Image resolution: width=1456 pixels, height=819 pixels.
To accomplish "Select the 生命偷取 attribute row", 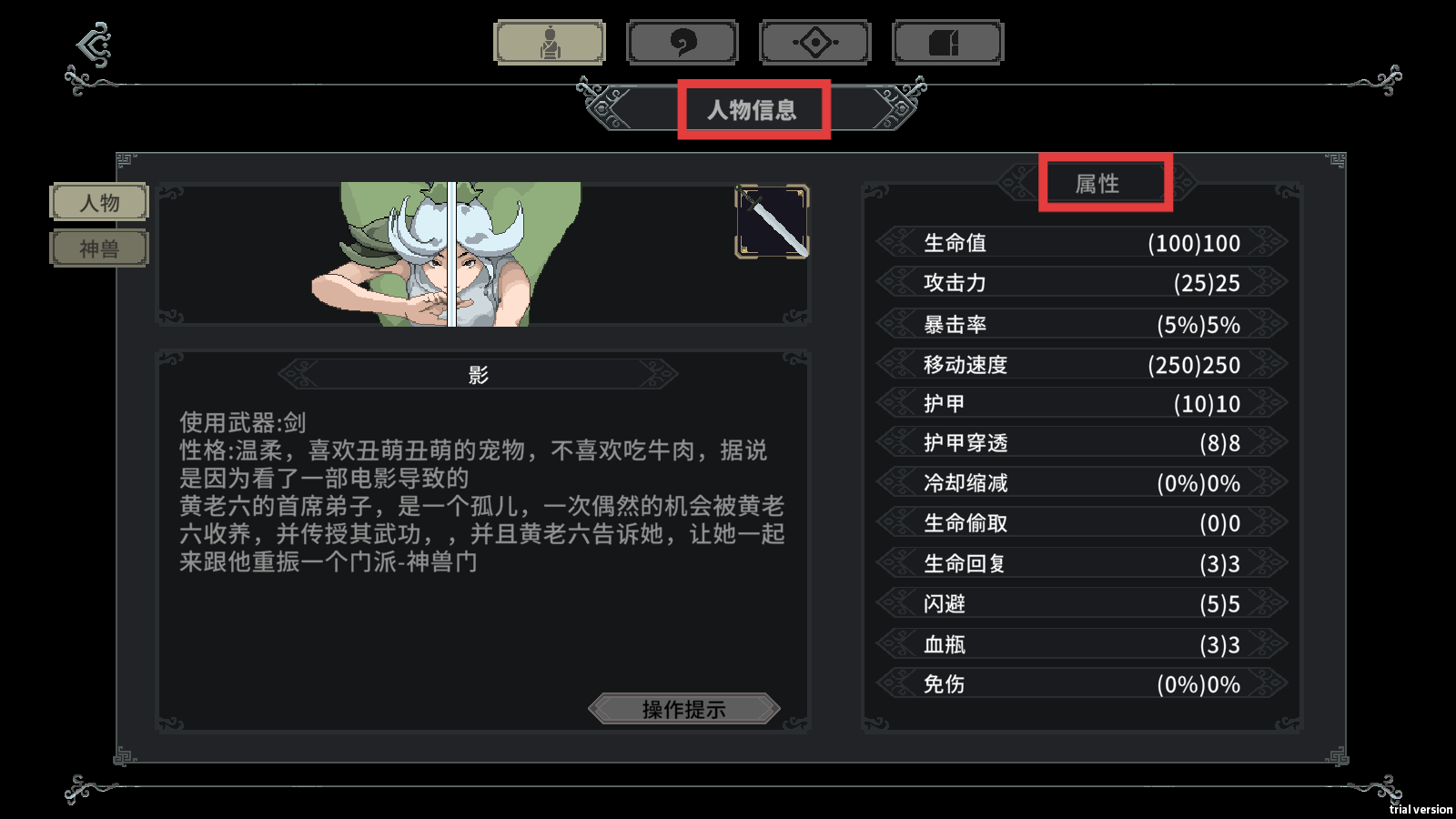I will click(x=1082, y=523).
